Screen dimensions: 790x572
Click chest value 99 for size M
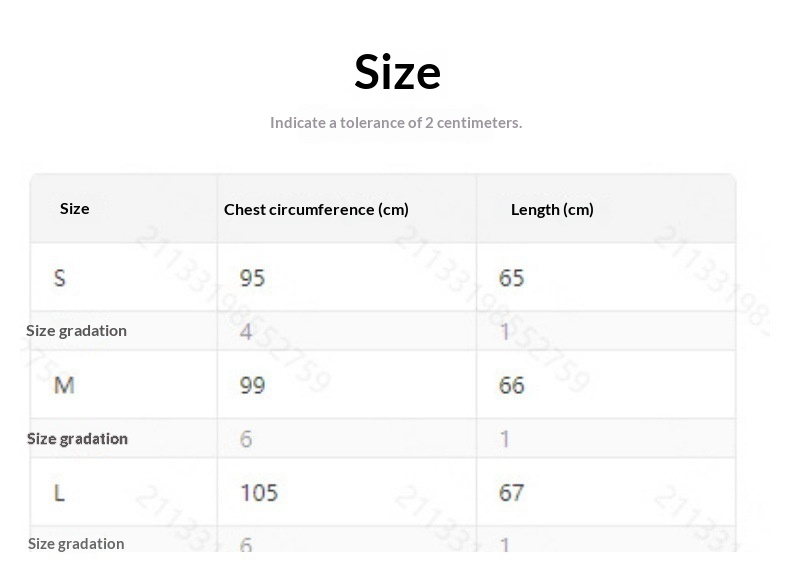[253, 385]
